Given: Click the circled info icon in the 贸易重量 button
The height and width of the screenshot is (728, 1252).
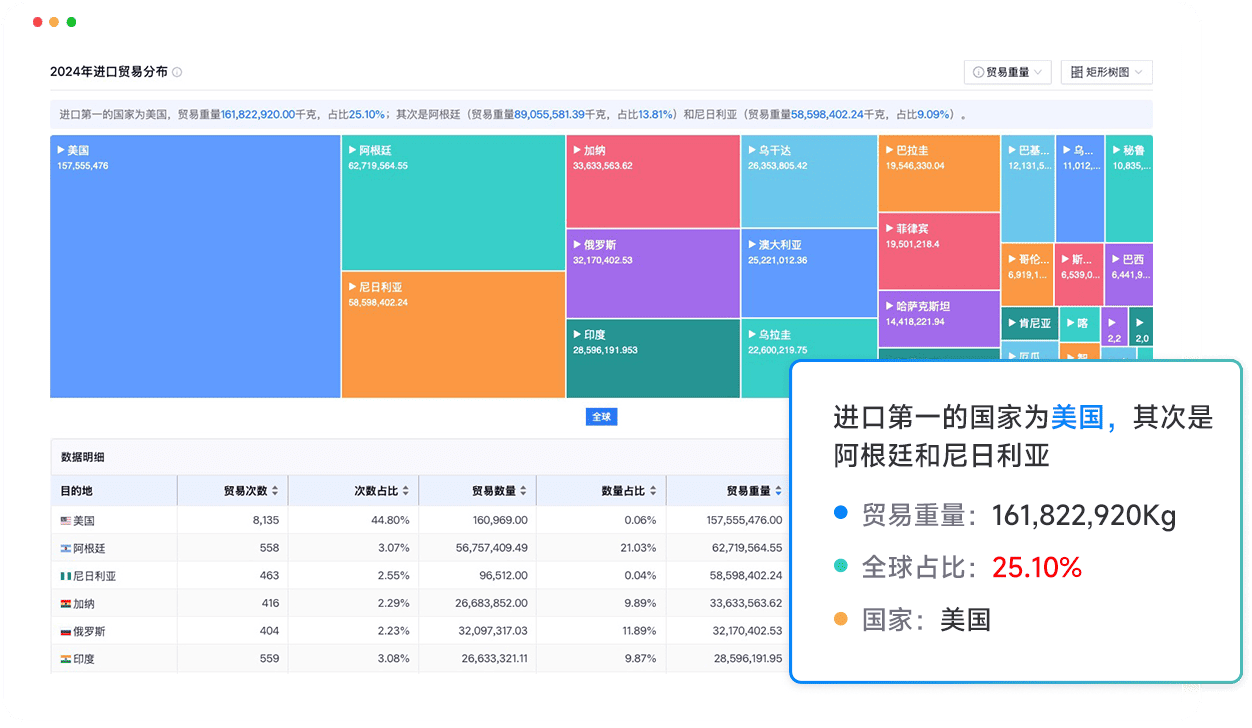Looking at the screenshot, I should pos(978,72).
